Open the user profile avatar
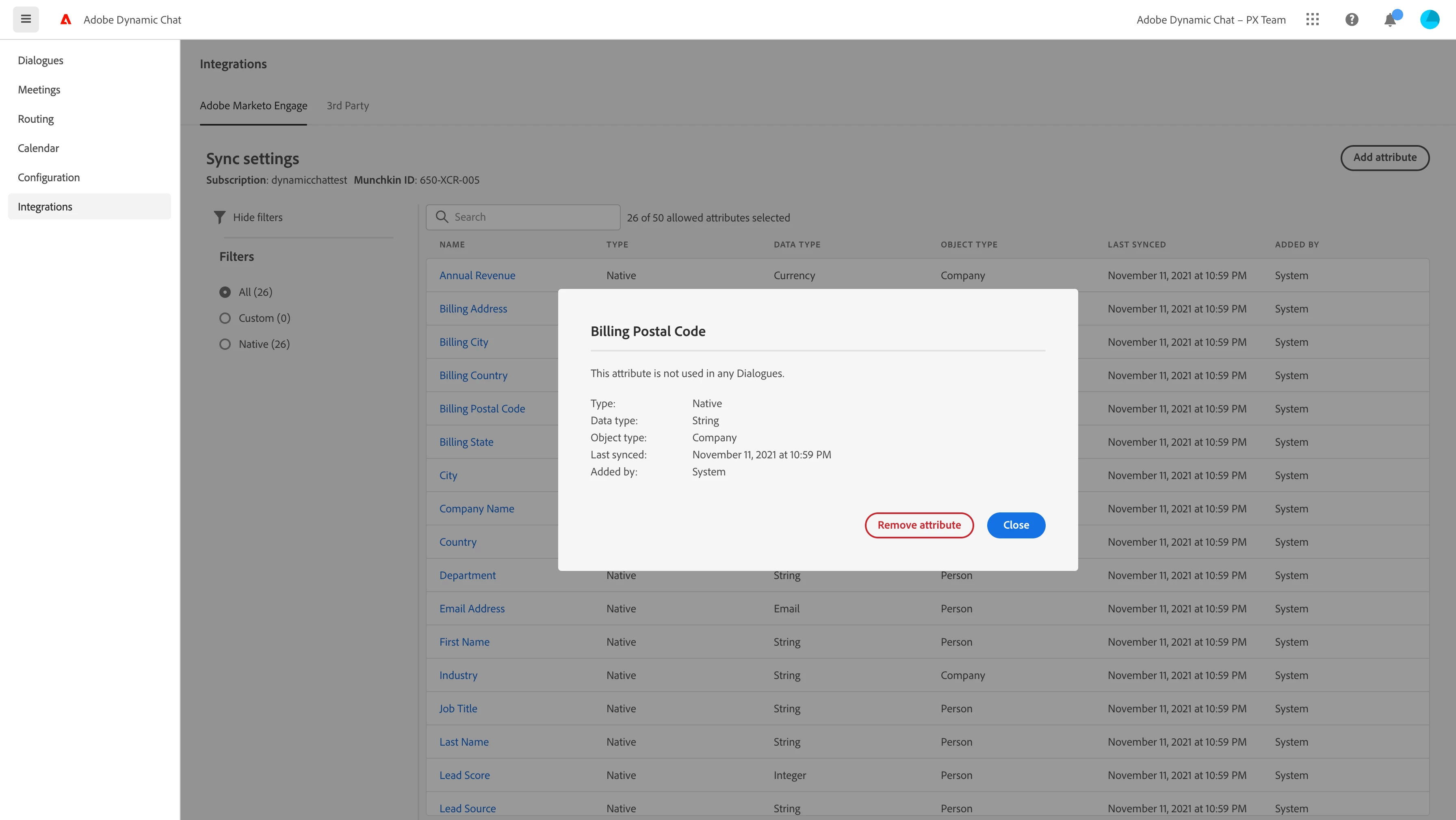Viewport: 1456px width, 820px height. (1430, 20)
